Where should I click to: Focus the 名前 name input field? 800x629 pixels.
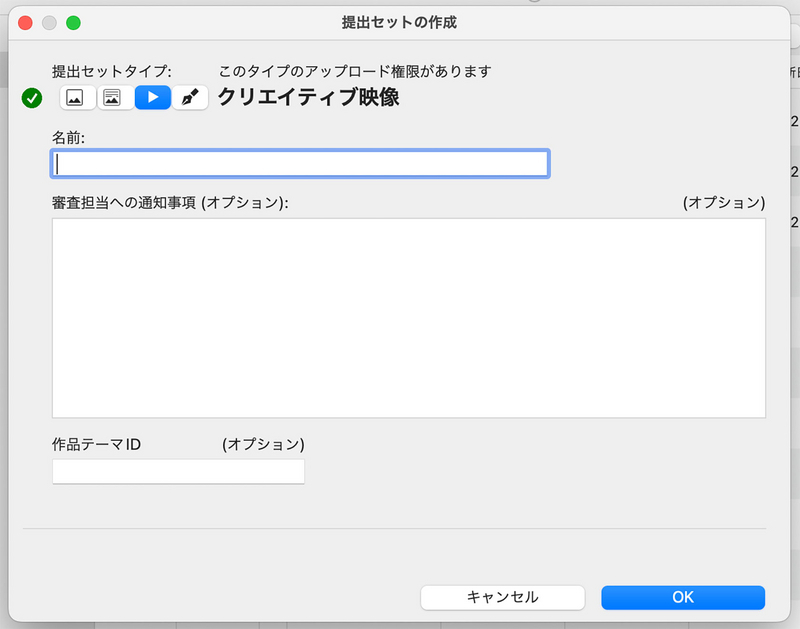(x=300, y=164)
